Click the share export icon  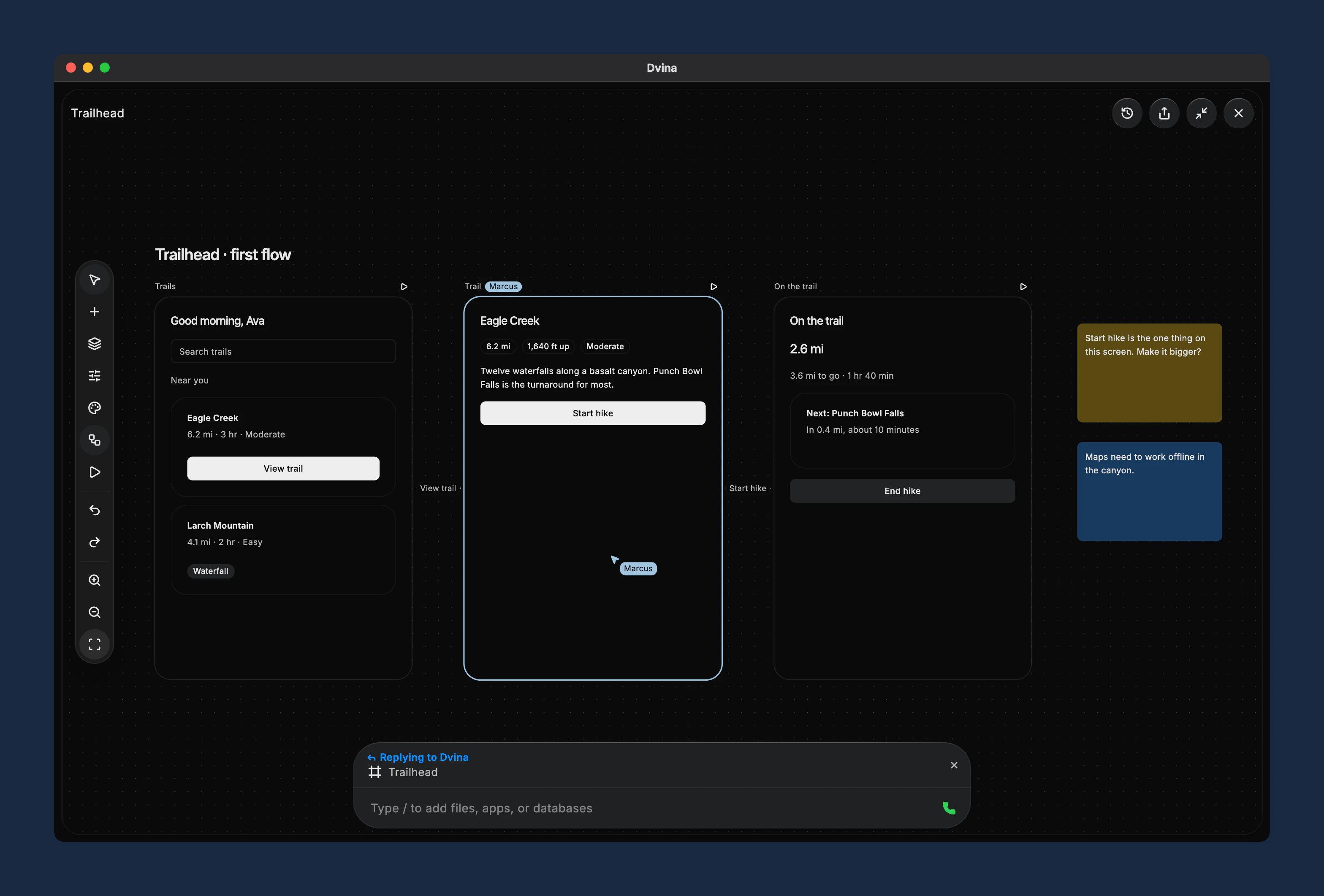pyautogui.click(x=1164, y=113)
